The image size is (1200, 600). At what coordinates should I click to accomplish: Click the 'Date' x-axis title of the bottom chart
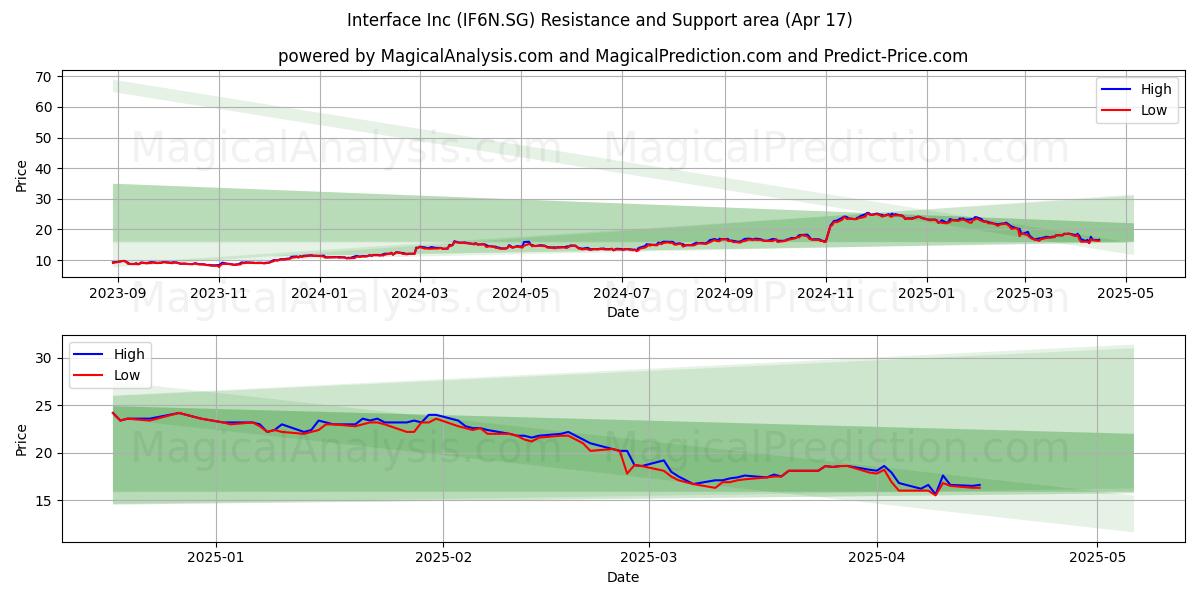click(623, 577)
